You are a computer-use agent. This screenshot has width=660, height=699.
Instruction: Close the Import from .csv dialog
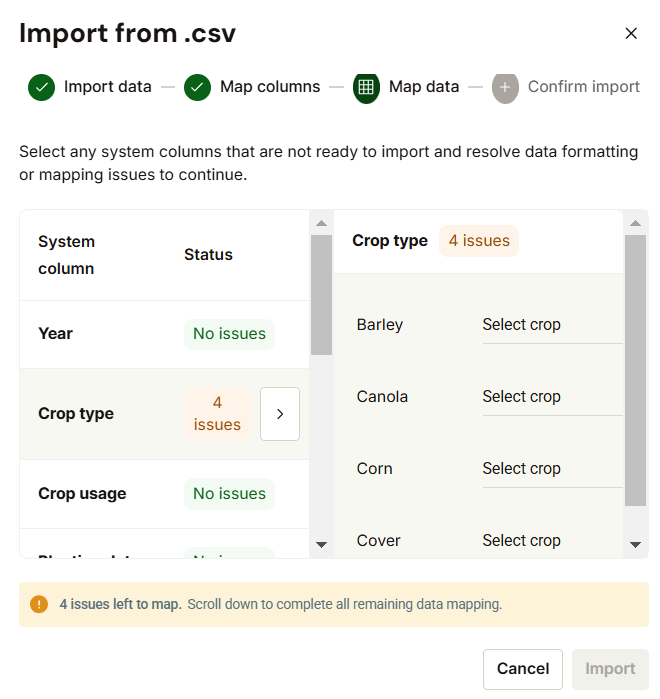pyautogui.click(x=631, y=33)
